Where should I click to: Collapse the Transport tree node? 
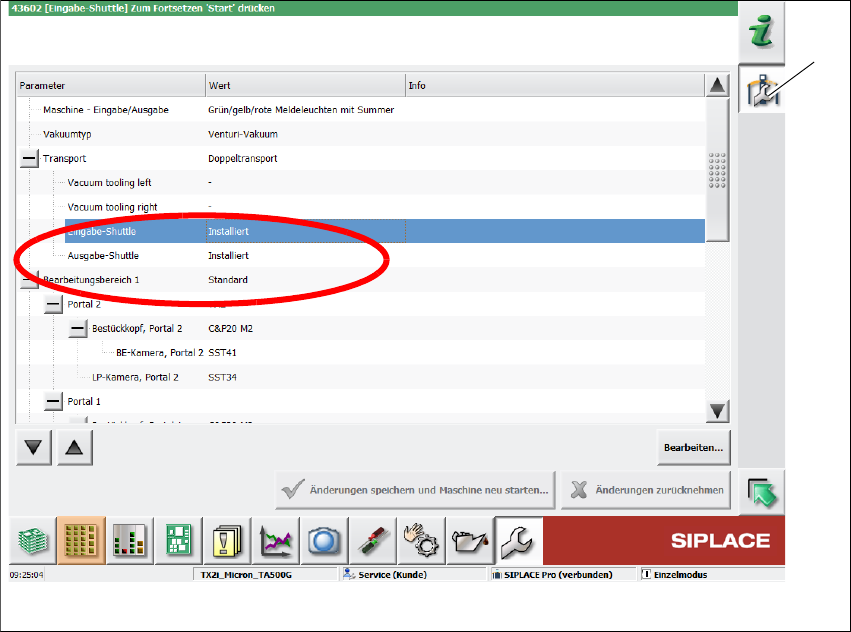29,159
